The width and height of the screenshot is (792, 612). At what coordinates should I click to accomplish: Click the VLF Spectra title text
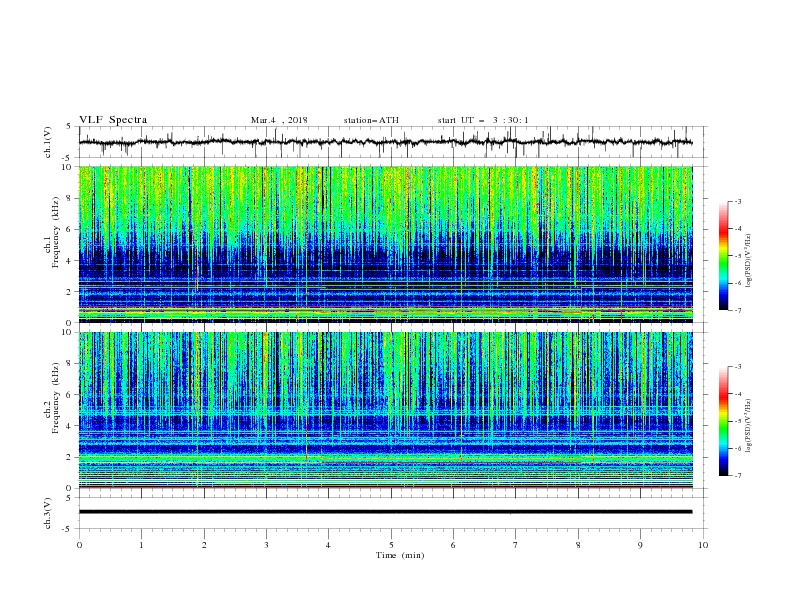point(113,120)
